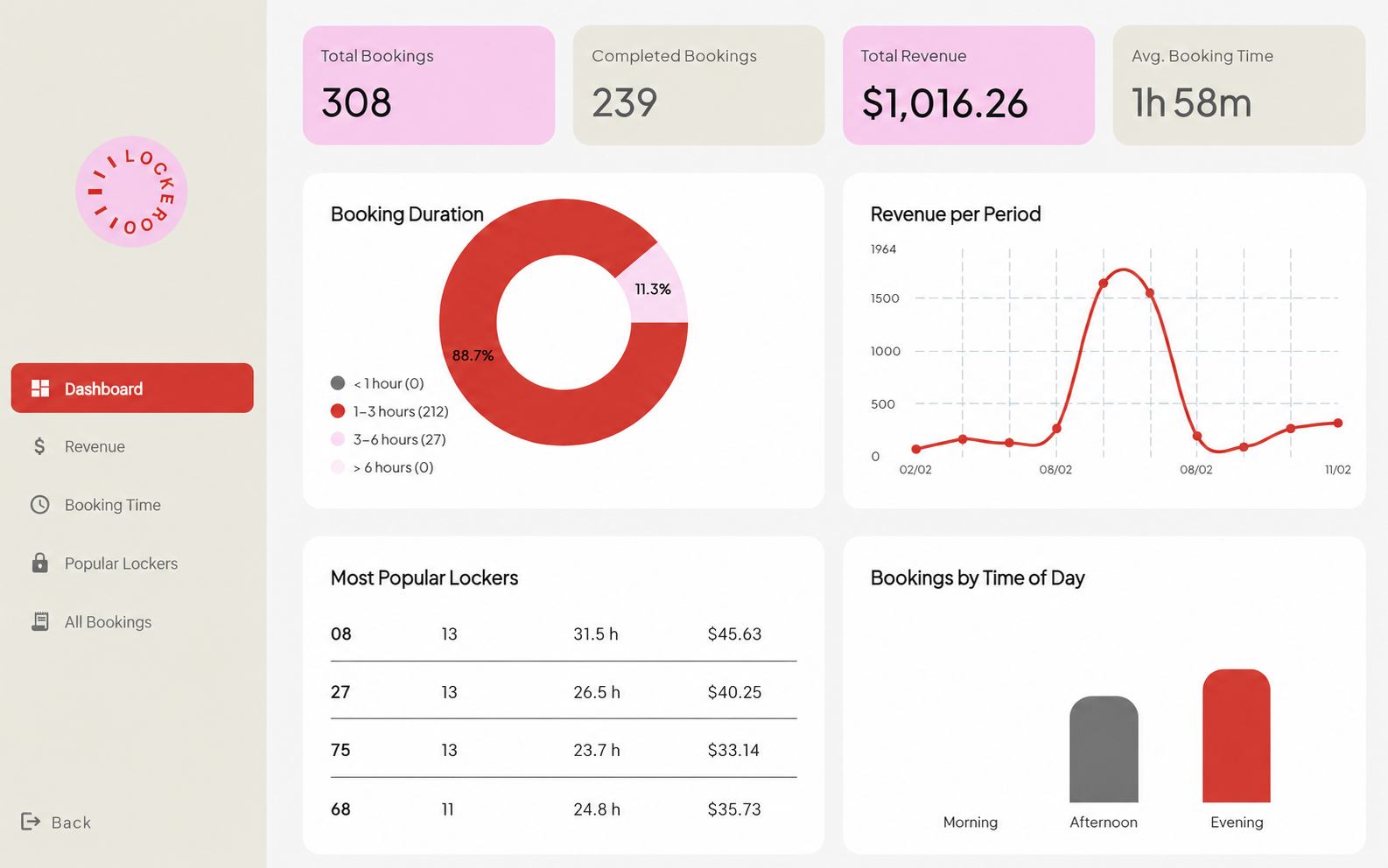Viewport: 1388px width, 868px height.
Task: Click the 26.5 h duration value
Action: (597, 692)
